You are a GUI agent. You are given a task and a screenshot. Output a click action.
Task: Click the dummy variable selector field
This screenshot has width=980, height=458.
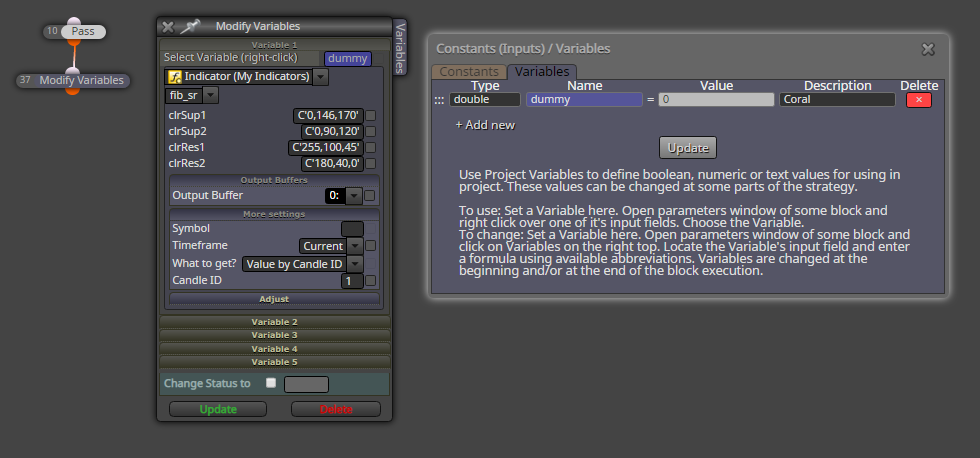348,59
